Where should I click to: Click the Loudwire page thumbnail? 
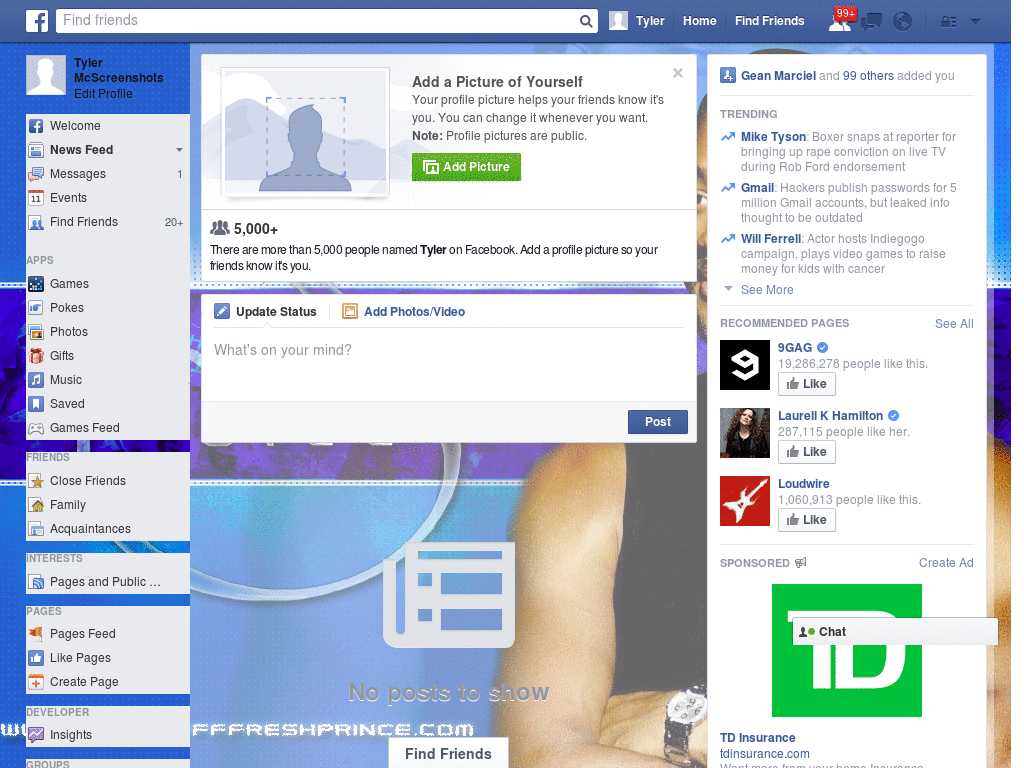(745, 501)
